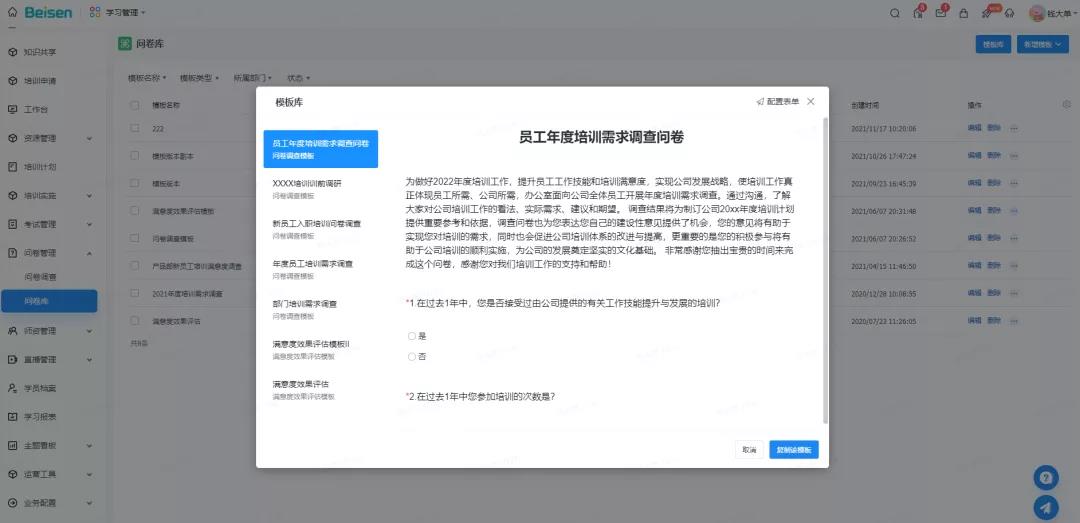Click the rocket icon with NEW badge
The width and height of the screenshot is (1080, 523).
[988, 13]
